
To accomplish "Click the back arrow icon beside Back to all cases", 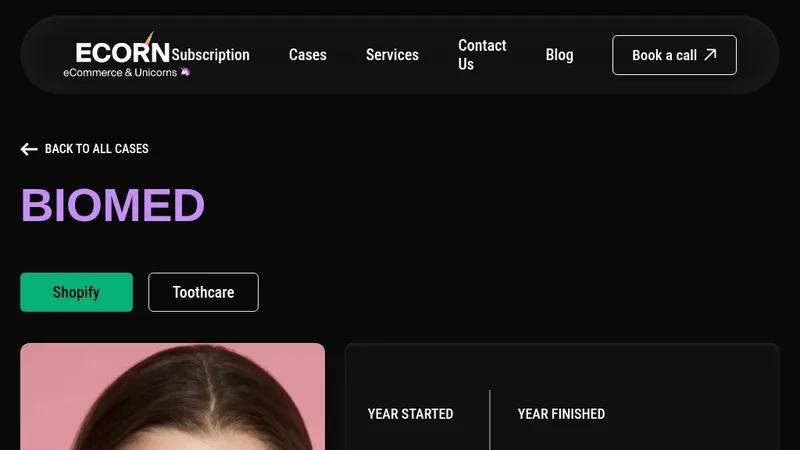I will point(29,149).
